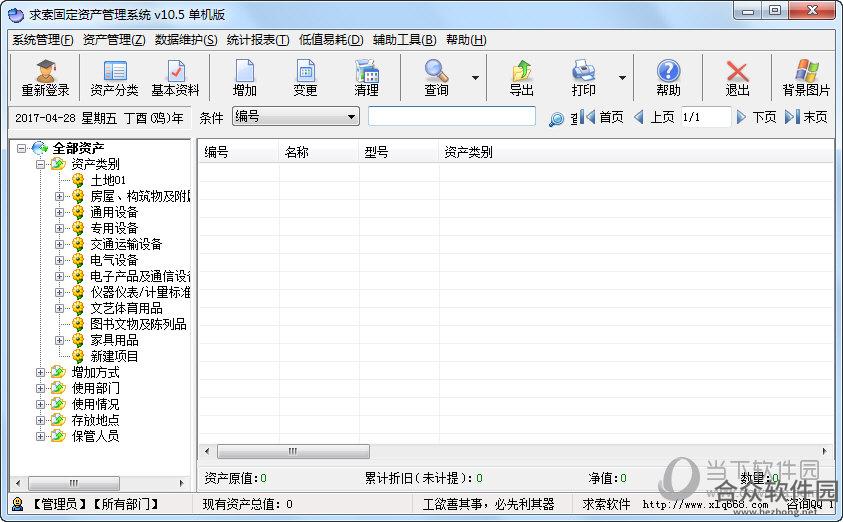Expand the 通用设备 node
The height and width of the screenshot is (522, 843).
pyautogui.click(x=59, y=212)
